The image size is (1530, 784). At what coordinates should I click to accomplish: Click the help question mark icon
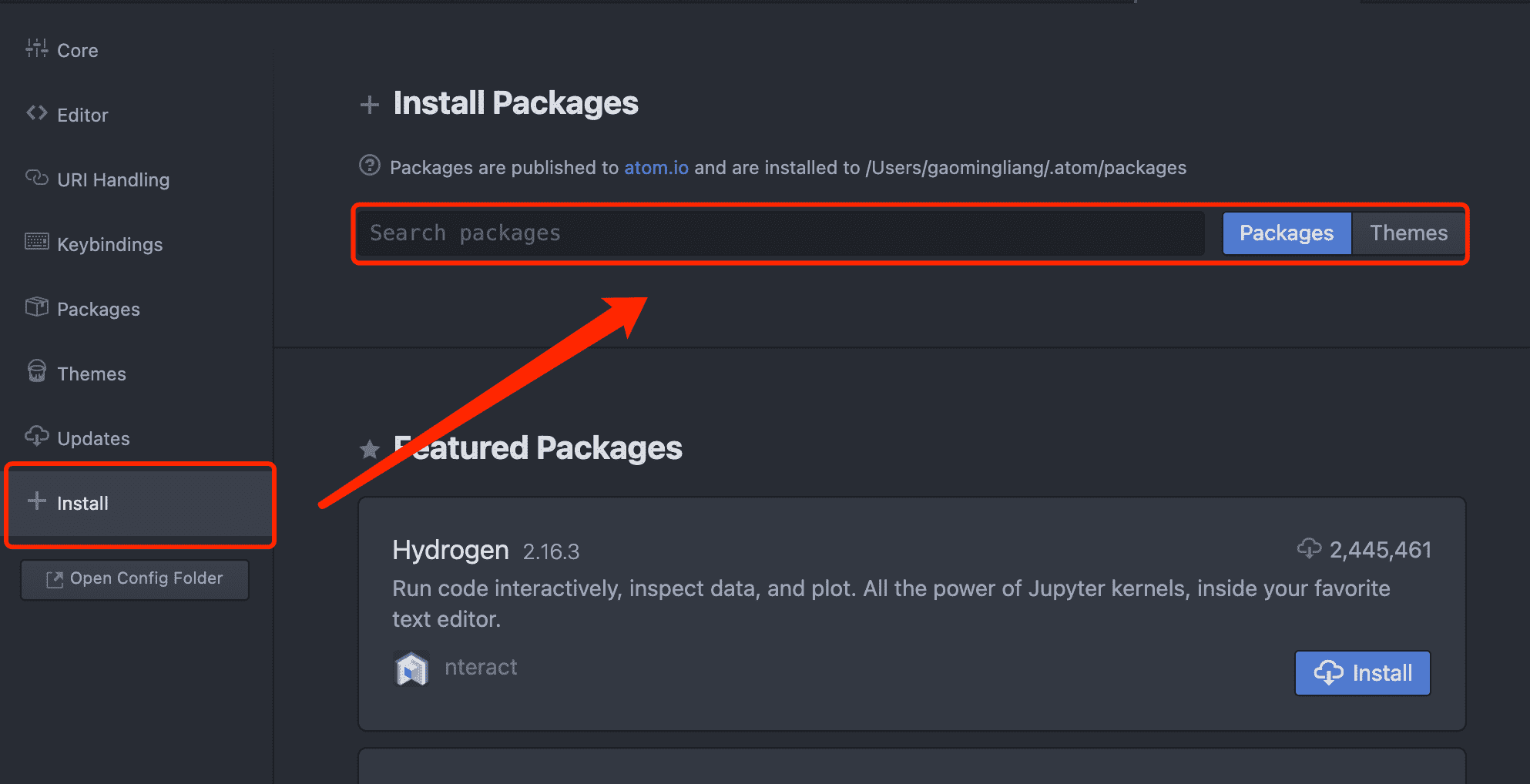click(x=370, y=166)
